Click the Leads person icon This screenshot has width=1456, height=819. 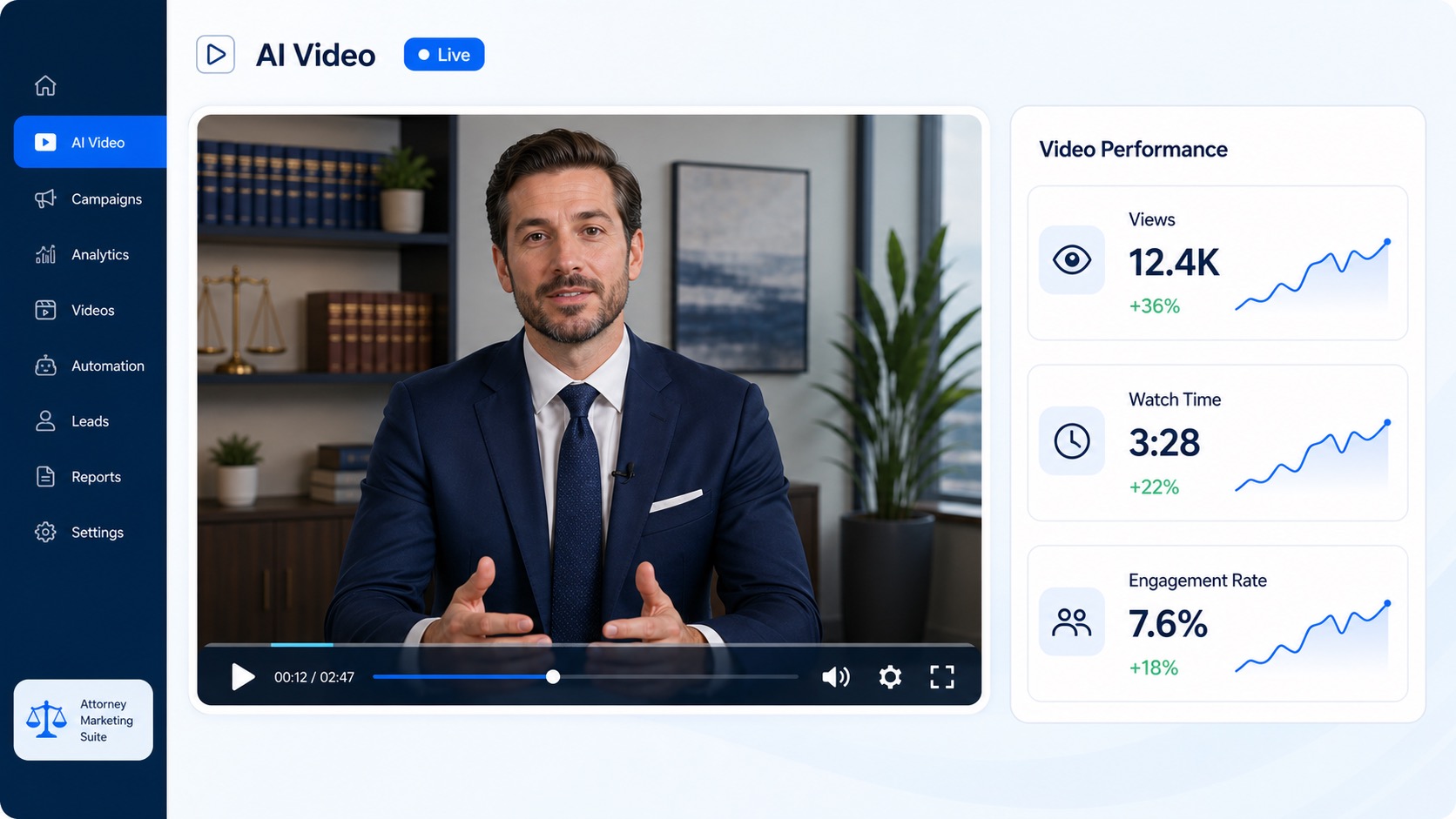(x=45, y=421)
